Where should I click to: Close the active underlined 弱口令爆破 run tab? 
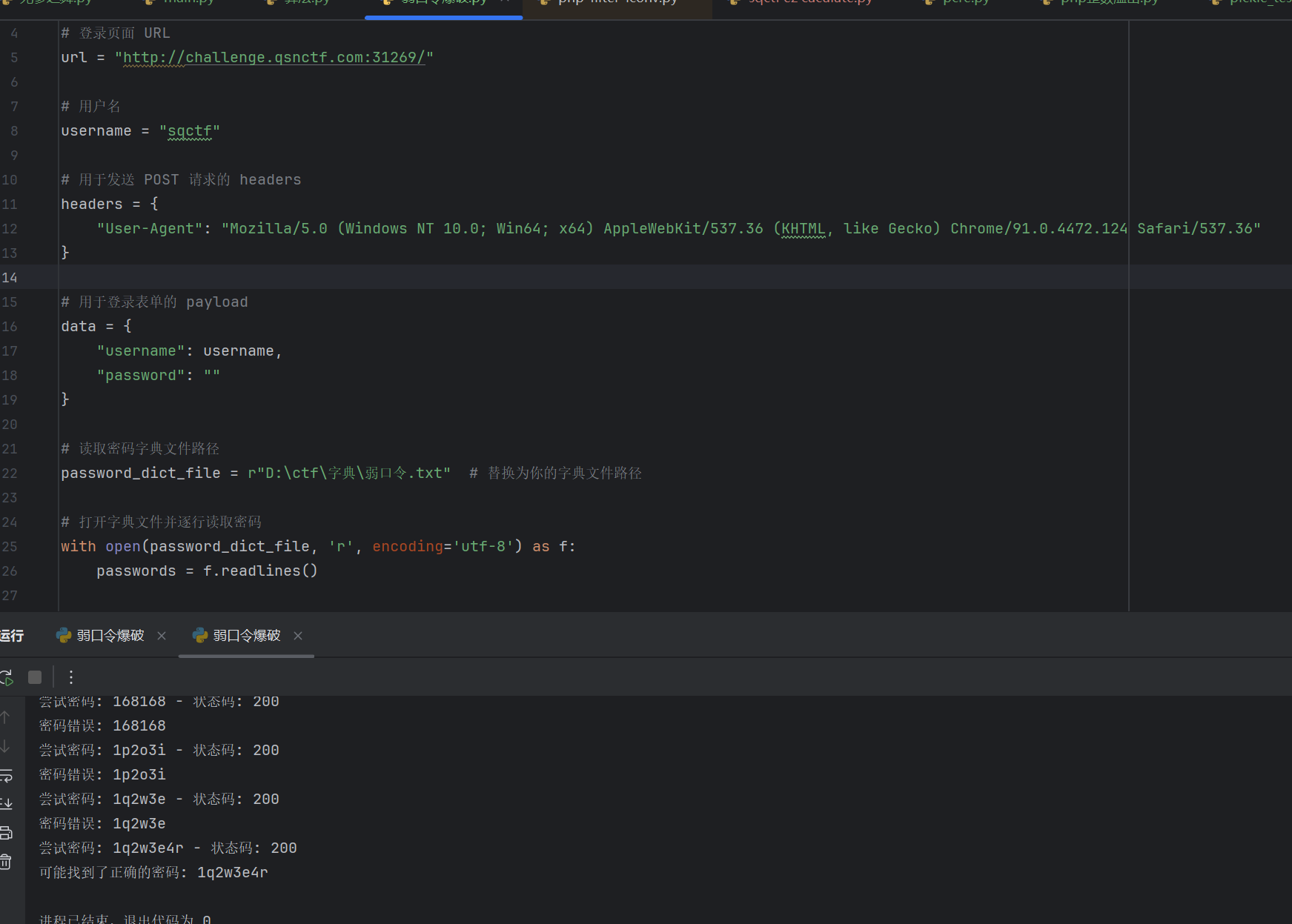298,636
